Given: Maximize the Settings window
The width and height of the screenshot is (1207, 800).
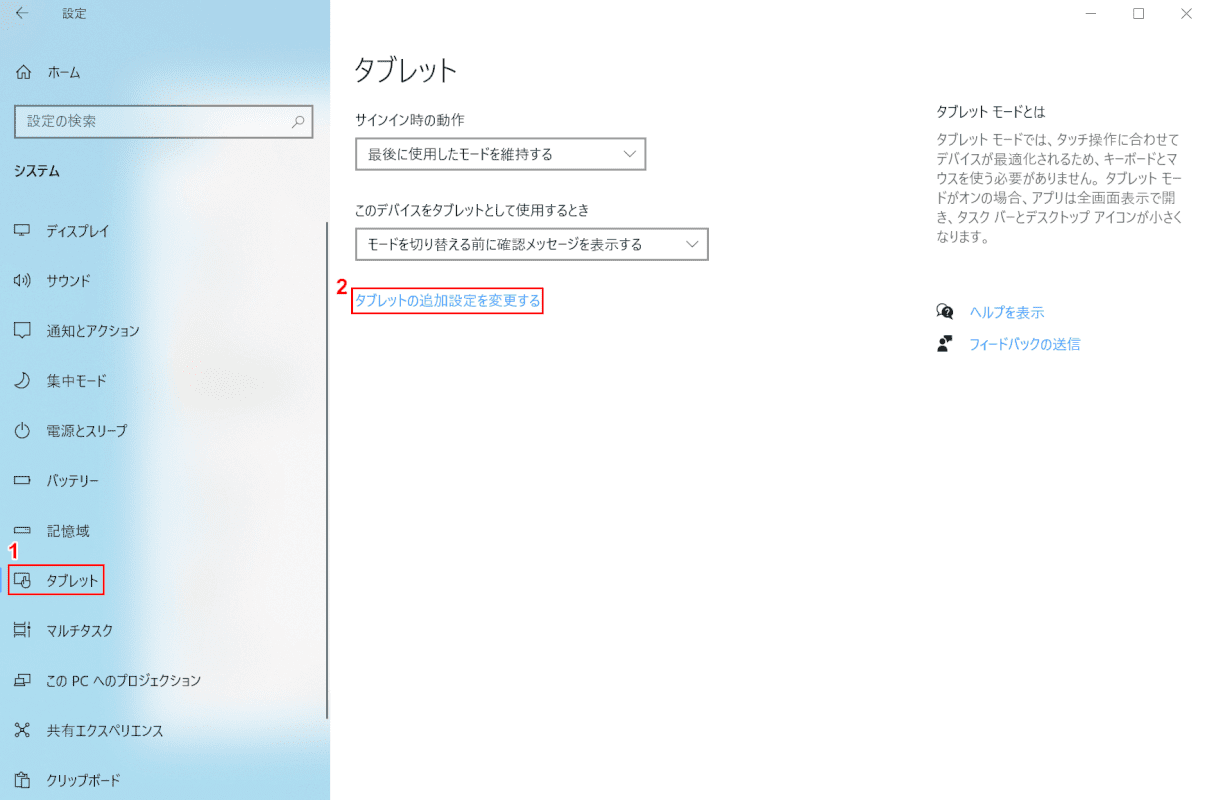Looking at the screenshot, I should (1138, 13).
